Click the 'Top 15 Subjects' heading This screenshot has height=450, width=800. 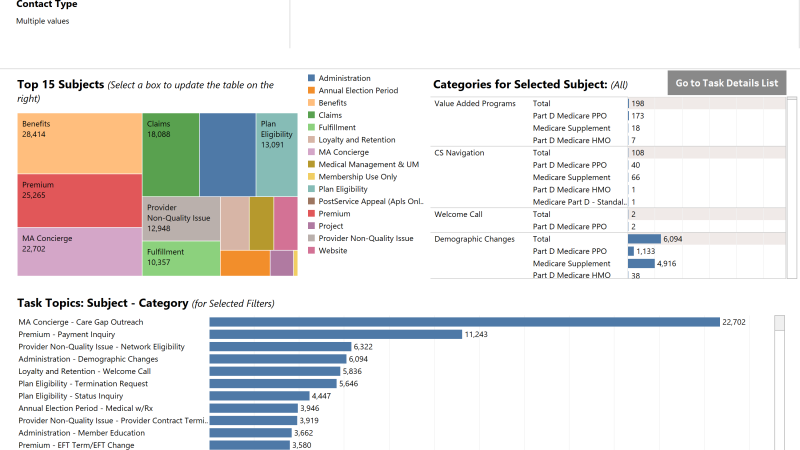[61, 84]
